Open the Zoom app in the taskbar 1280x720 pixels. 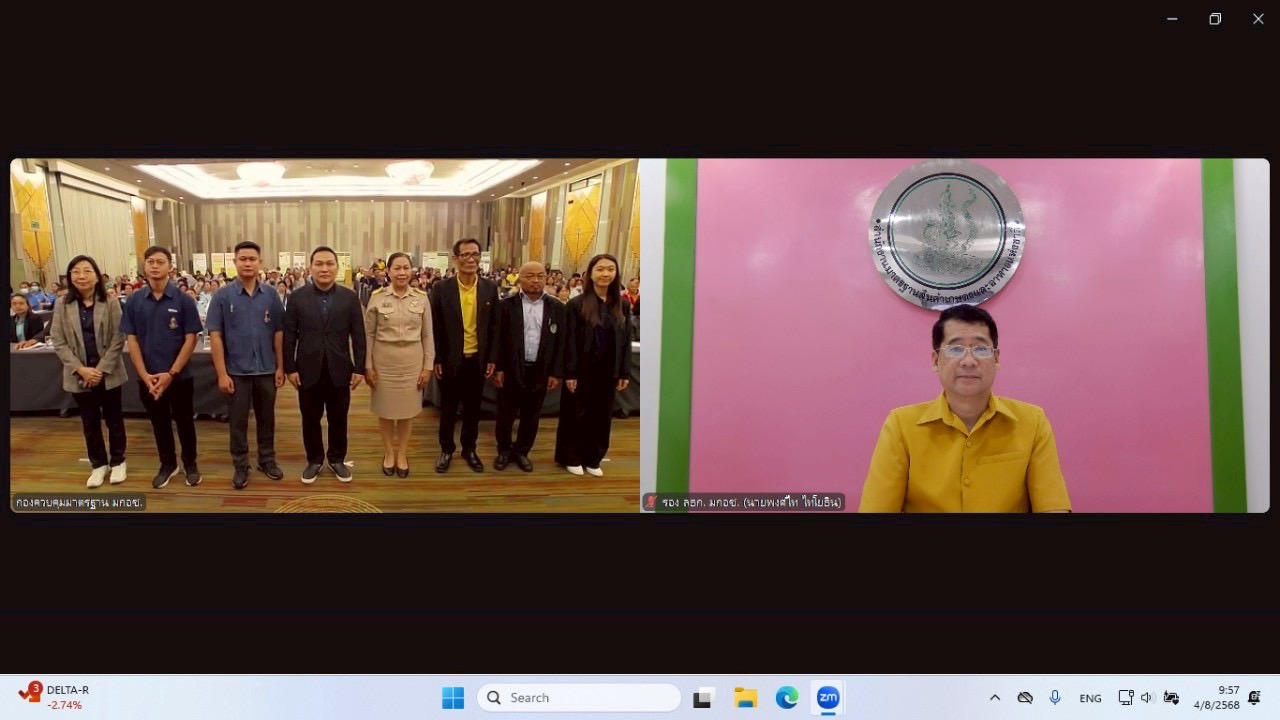(828, 698)
